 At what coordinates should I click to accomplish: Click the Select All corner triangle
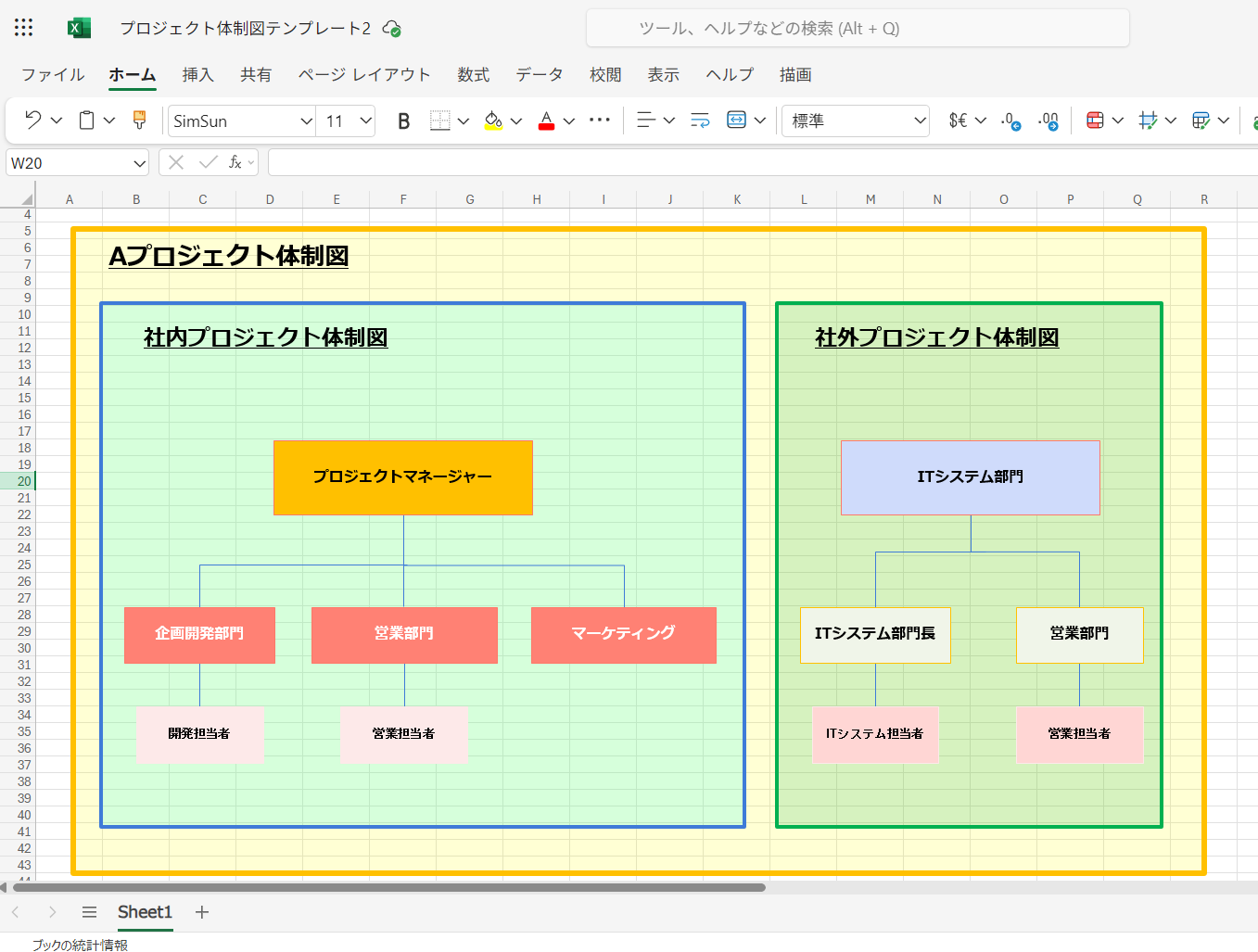coord(27,199)
